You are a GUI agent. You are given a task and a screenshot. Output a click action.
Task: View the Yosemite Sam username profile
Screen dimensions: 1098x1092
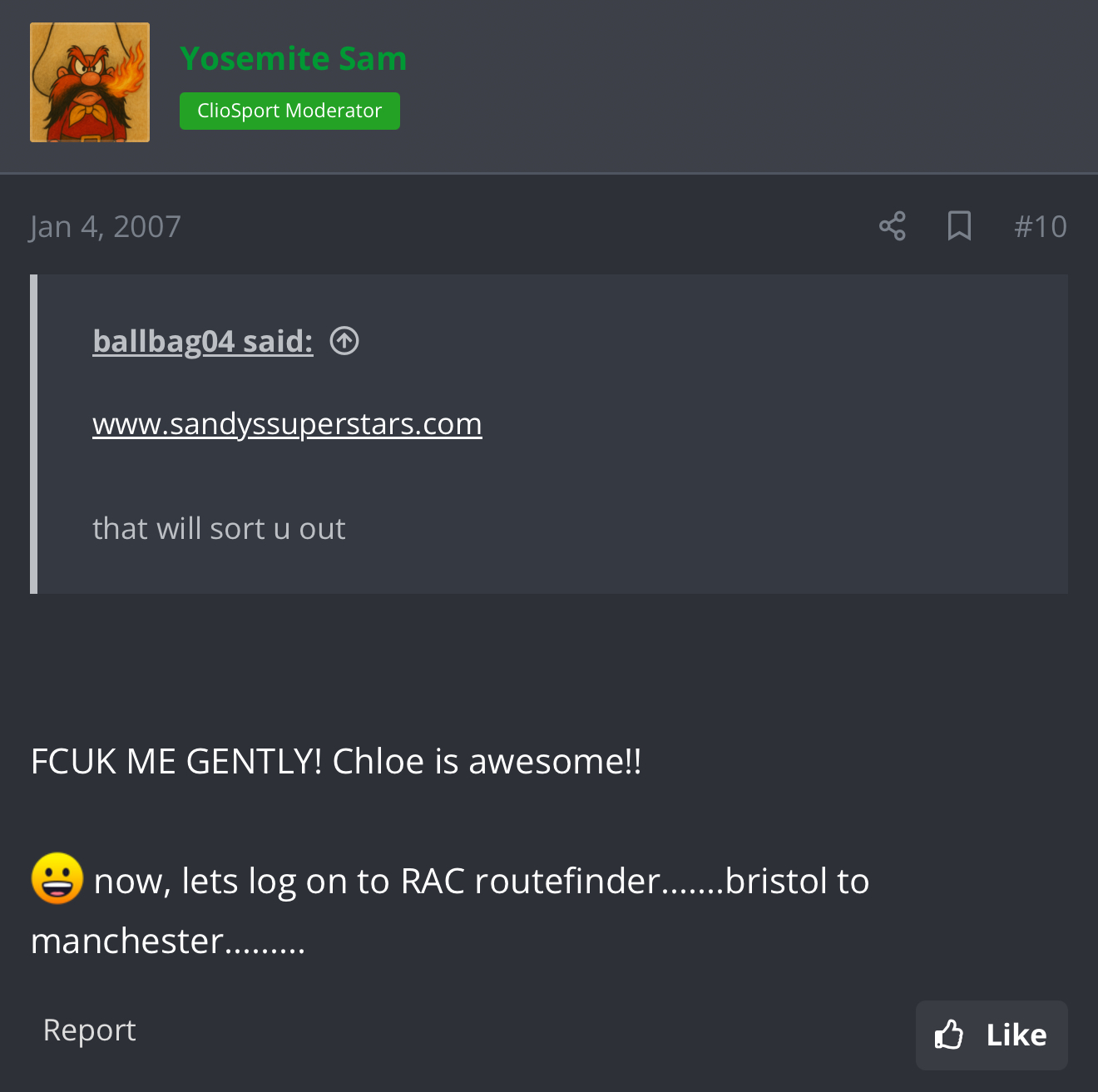pos(294,58)
